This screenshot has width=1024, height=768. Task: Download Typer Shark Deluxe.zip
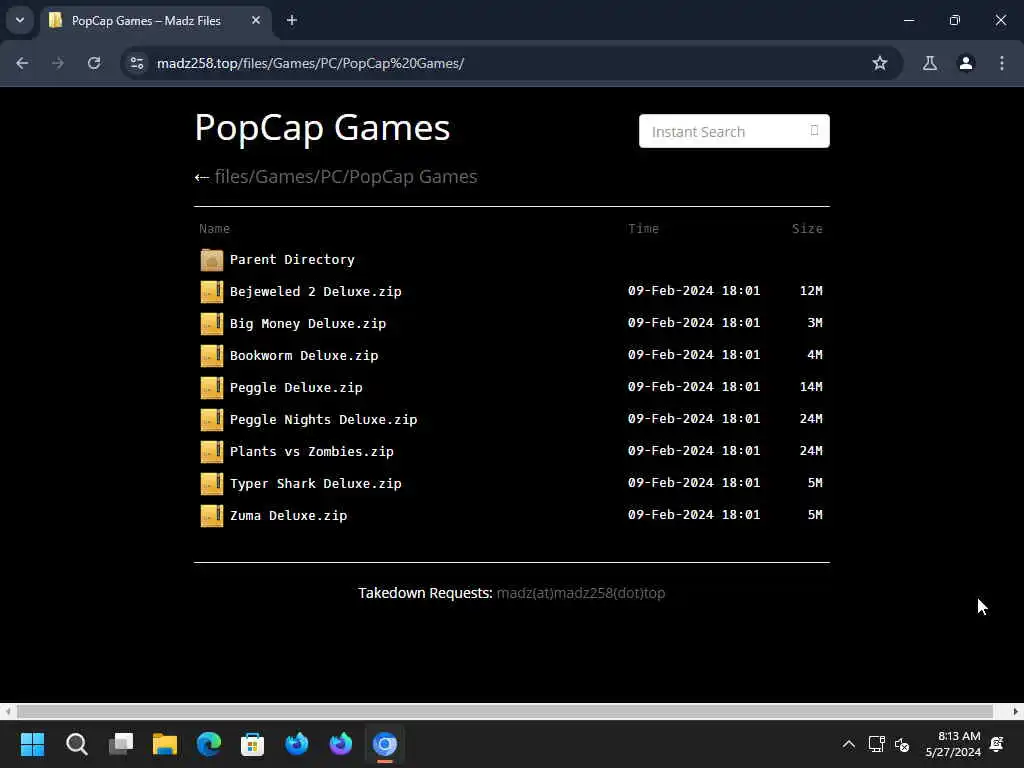(315, 483)
